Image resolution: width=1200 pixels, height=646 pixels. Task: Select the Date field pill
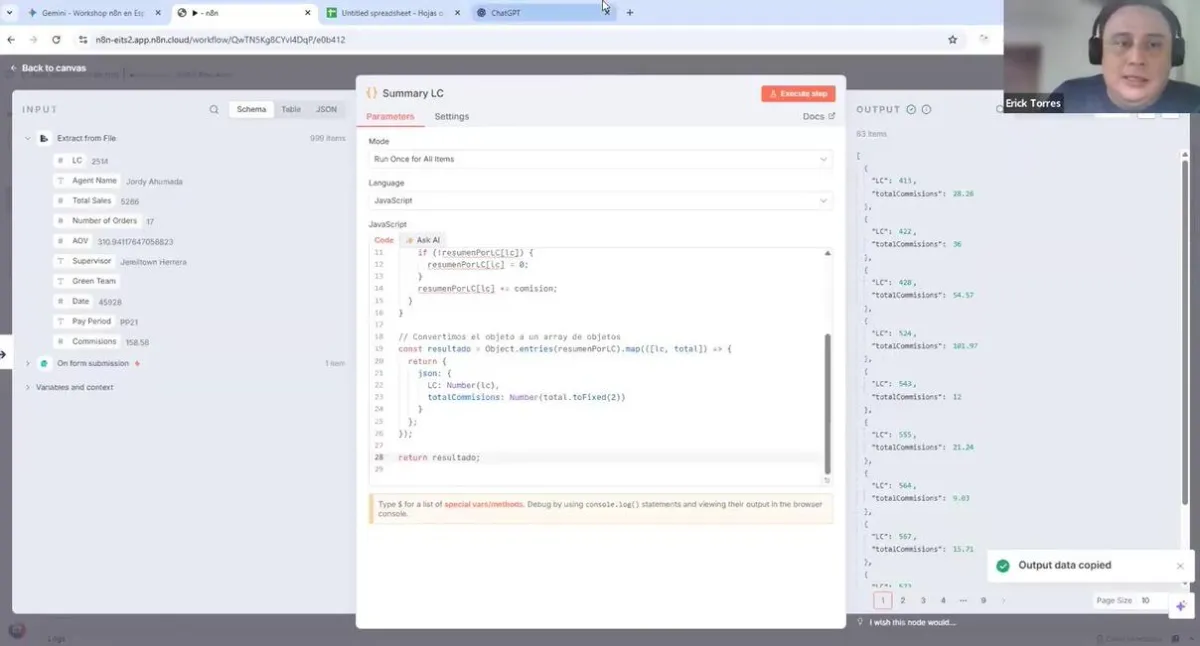click(x=73, y=301)
